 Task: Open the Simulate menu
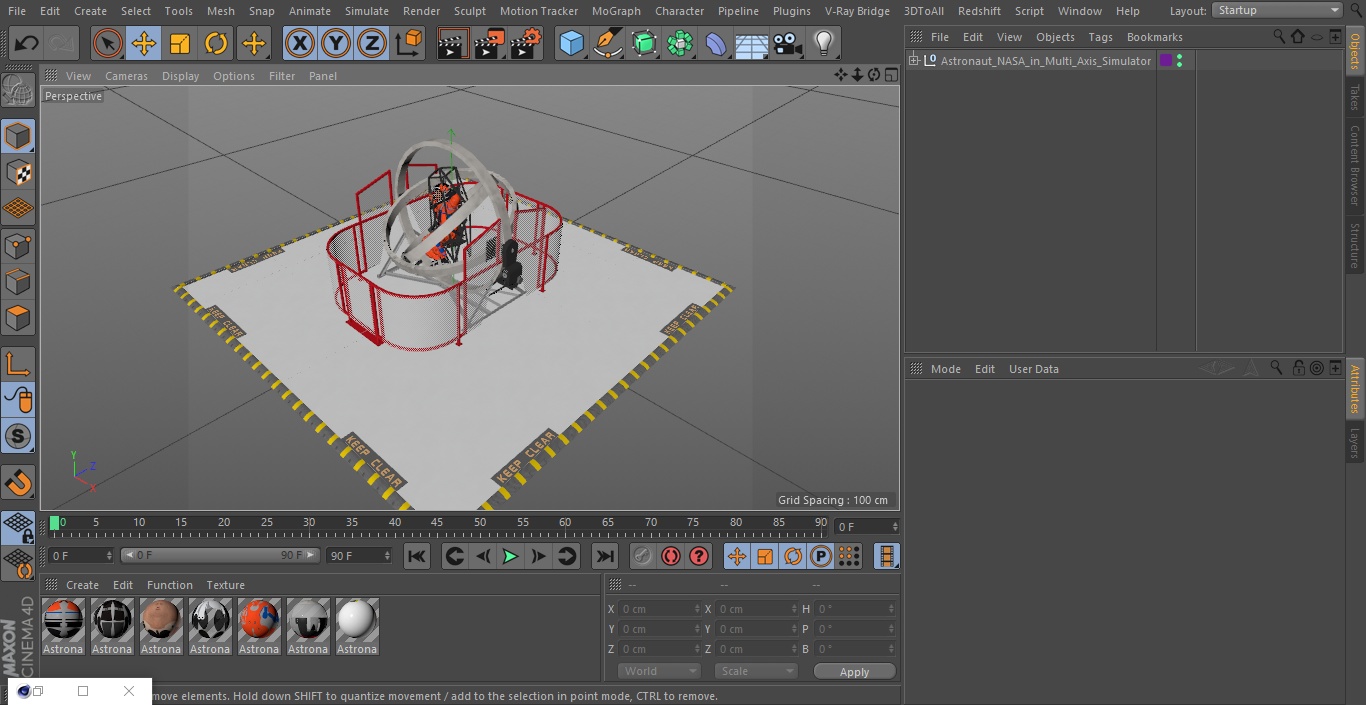(367, 11)
